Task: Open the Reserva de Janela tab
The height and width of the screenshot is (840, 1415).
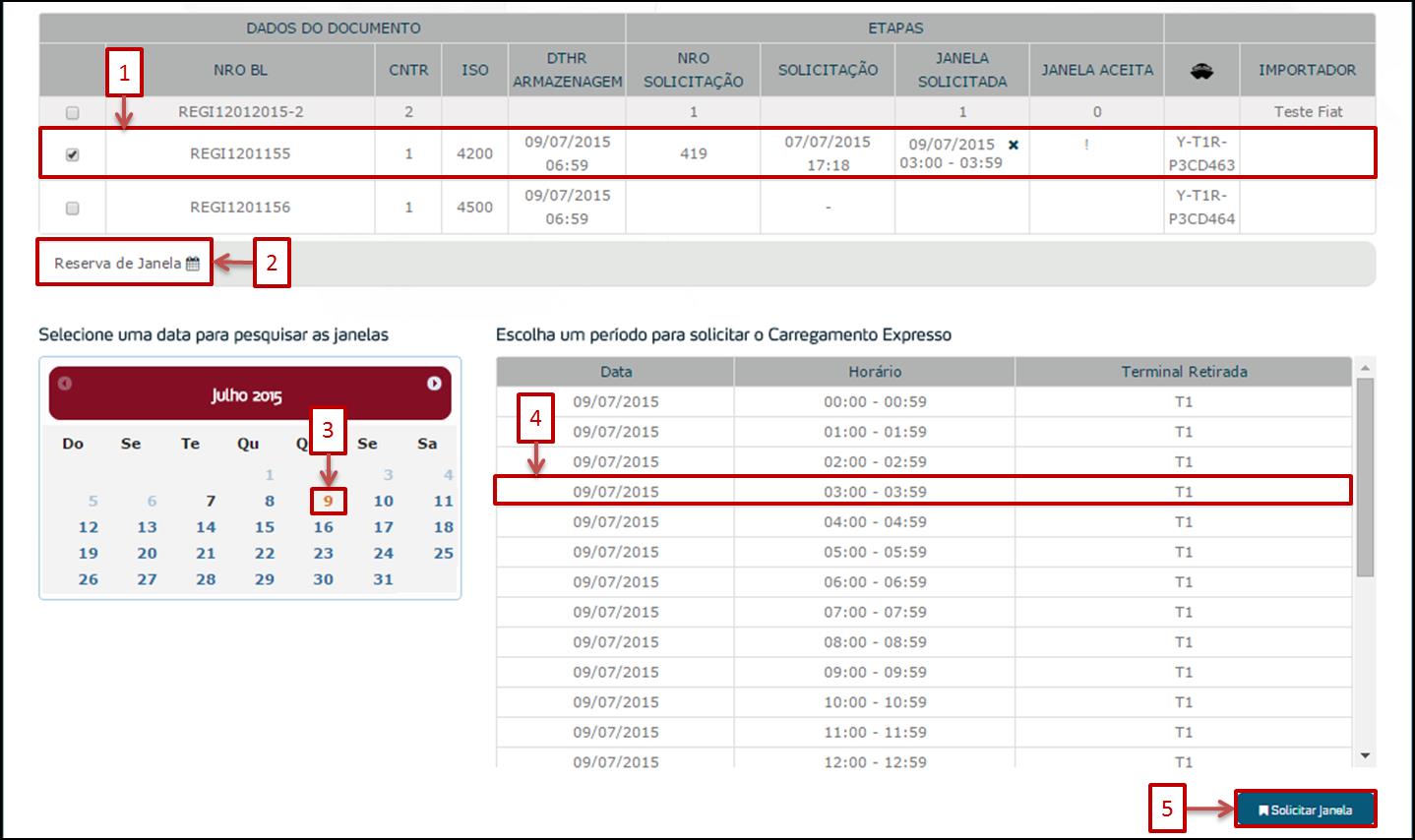Action: (x=125, y=264)
